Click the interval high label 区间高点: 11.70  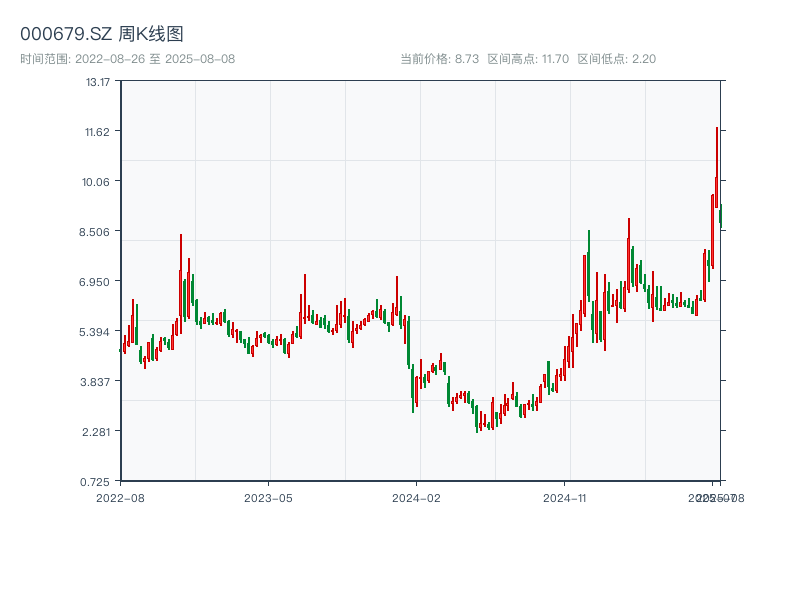click(528, 59)
